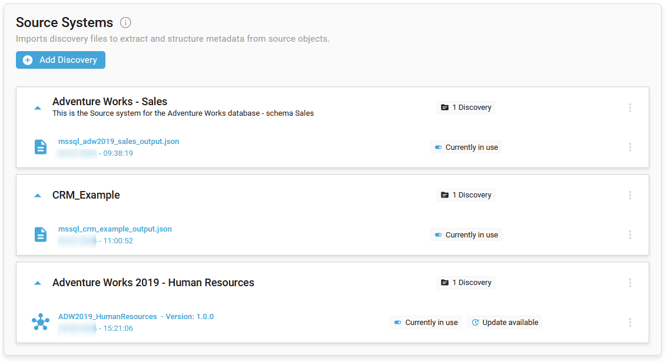Image resolution: width=670 pixels, height=362 pixels.
Task: Click the Update available badge
Action: [x=505, y=322]
